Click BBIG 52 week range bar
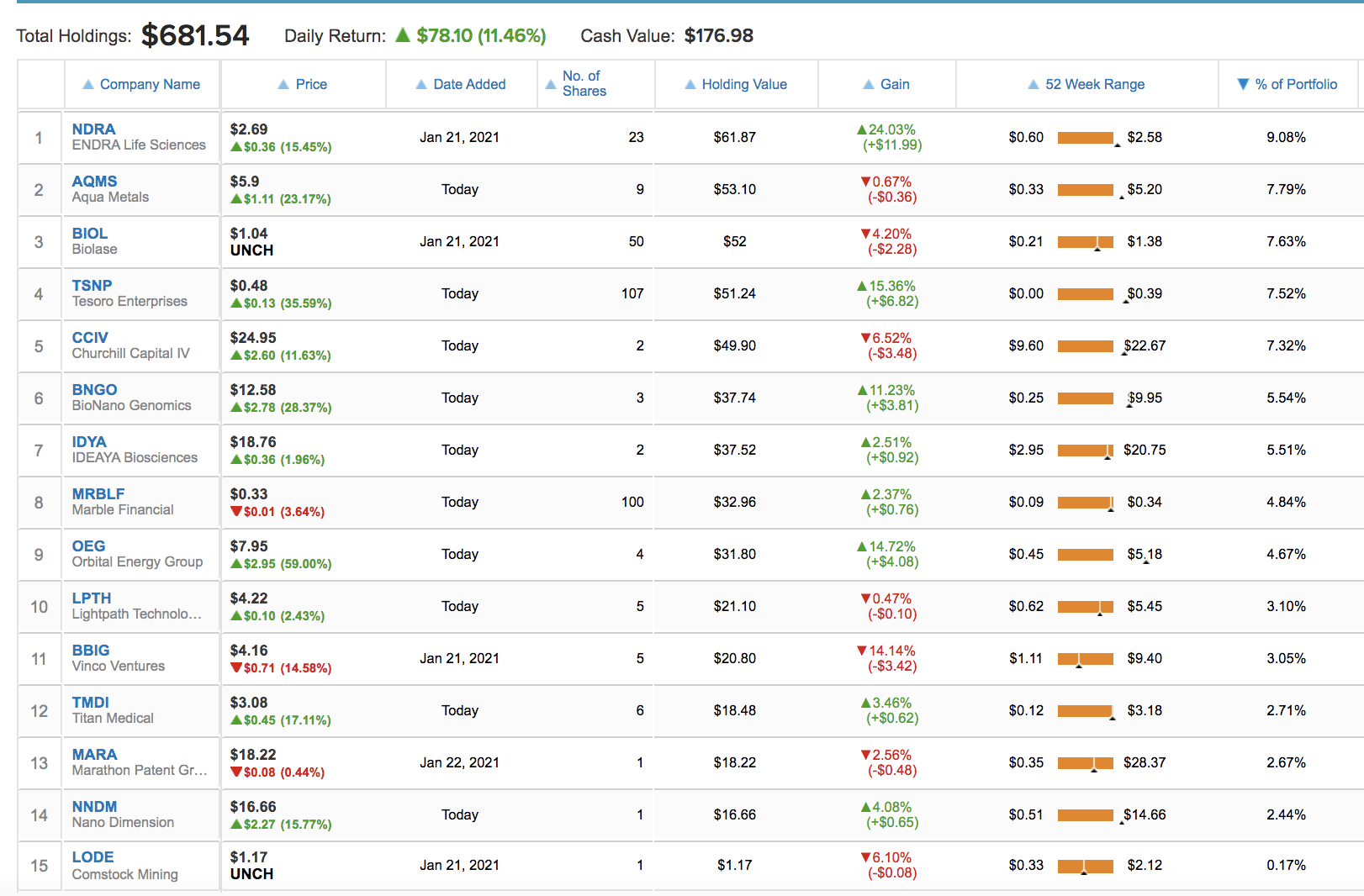The height and width of the screenshot is (896, 1364). pos(1086,659)
